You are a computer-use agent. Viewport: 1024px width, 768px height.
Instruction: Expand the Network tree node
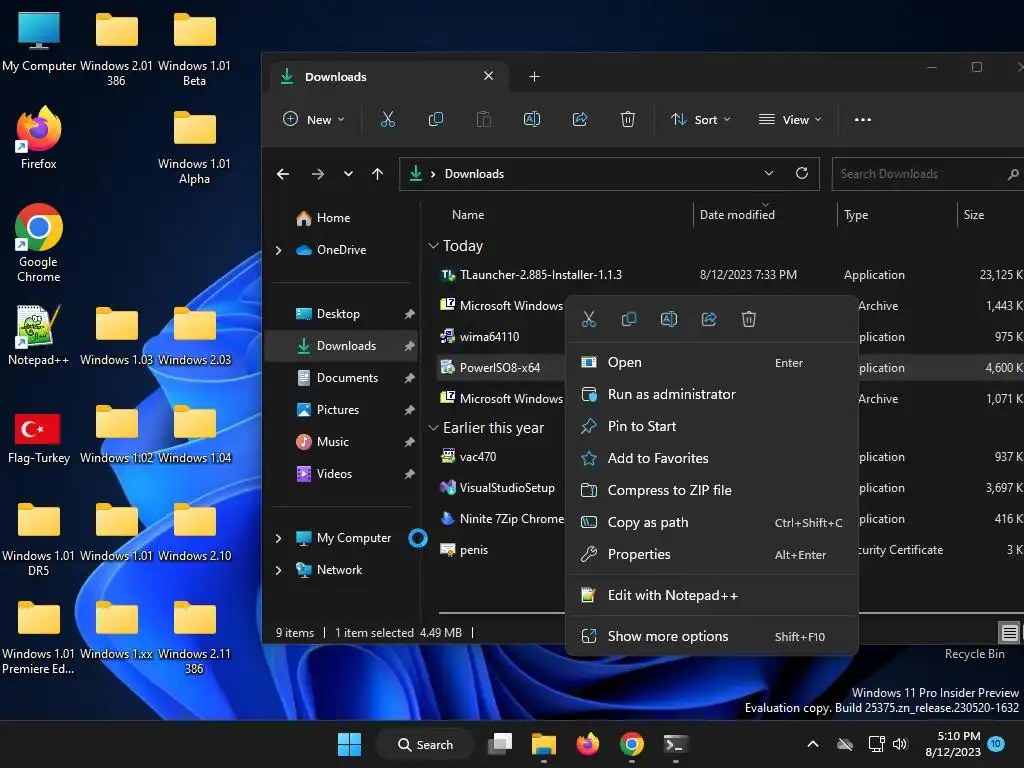pyautogui.click(x=279, y=570)
